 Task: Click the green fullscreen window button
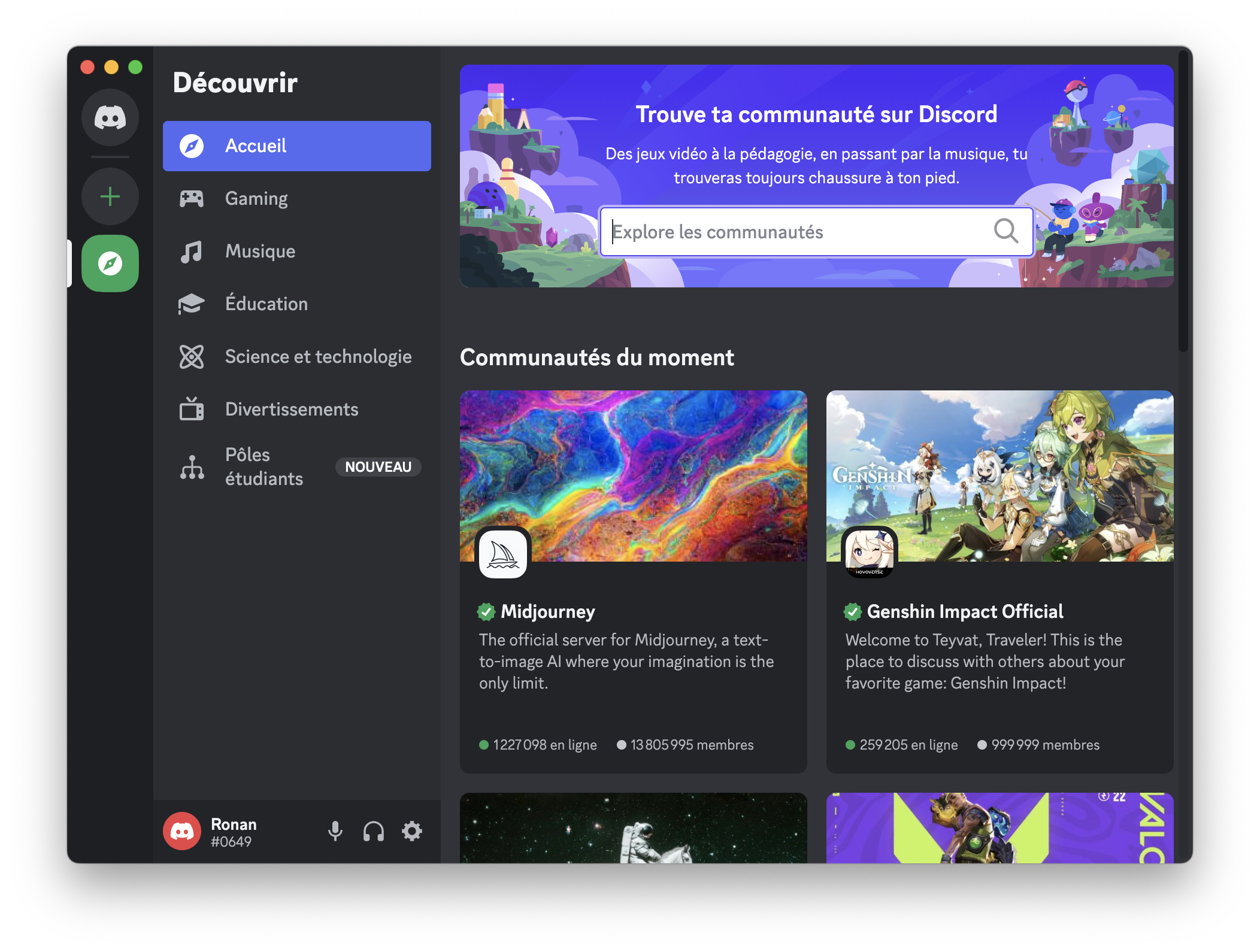click(135, 67)
